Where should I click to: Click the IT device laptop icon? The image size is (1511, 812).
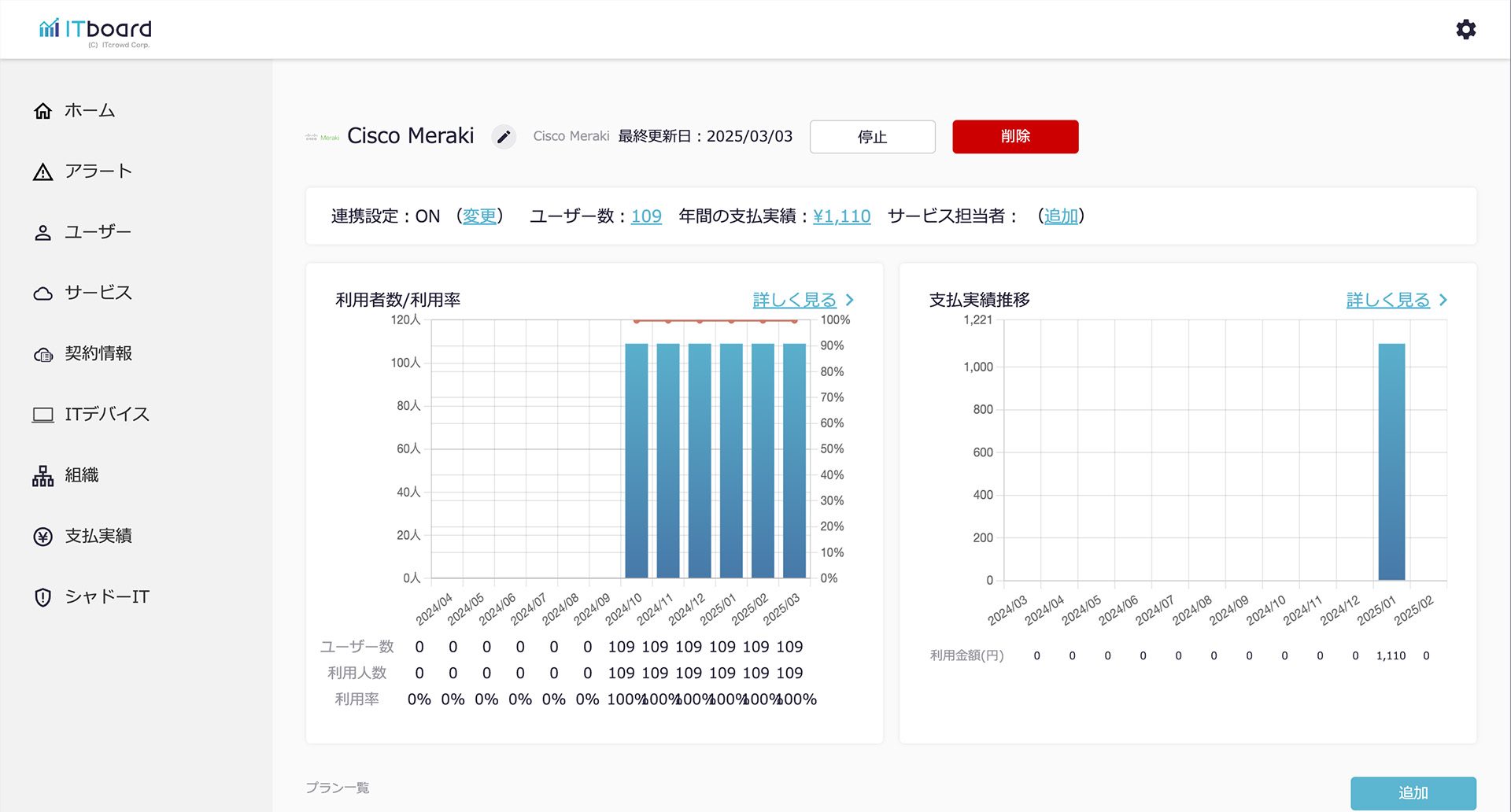pyautogui.click(x=43, y=415)
